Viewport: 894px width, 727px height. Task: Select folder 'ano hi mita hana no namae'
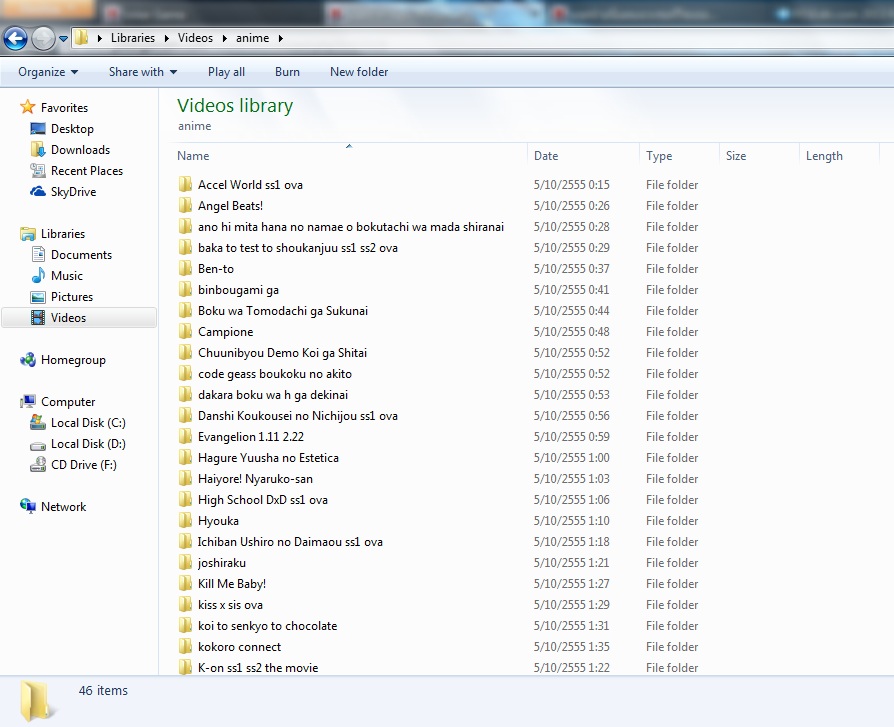coord(351,227)
